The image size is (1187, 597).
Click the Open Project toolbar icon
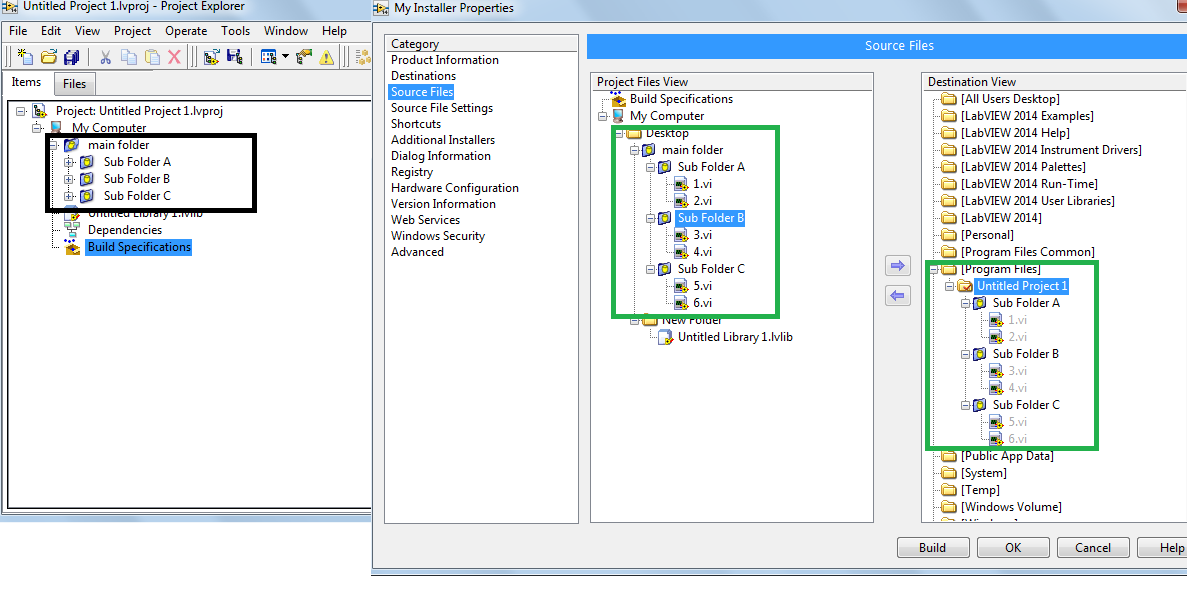(212, 57)
